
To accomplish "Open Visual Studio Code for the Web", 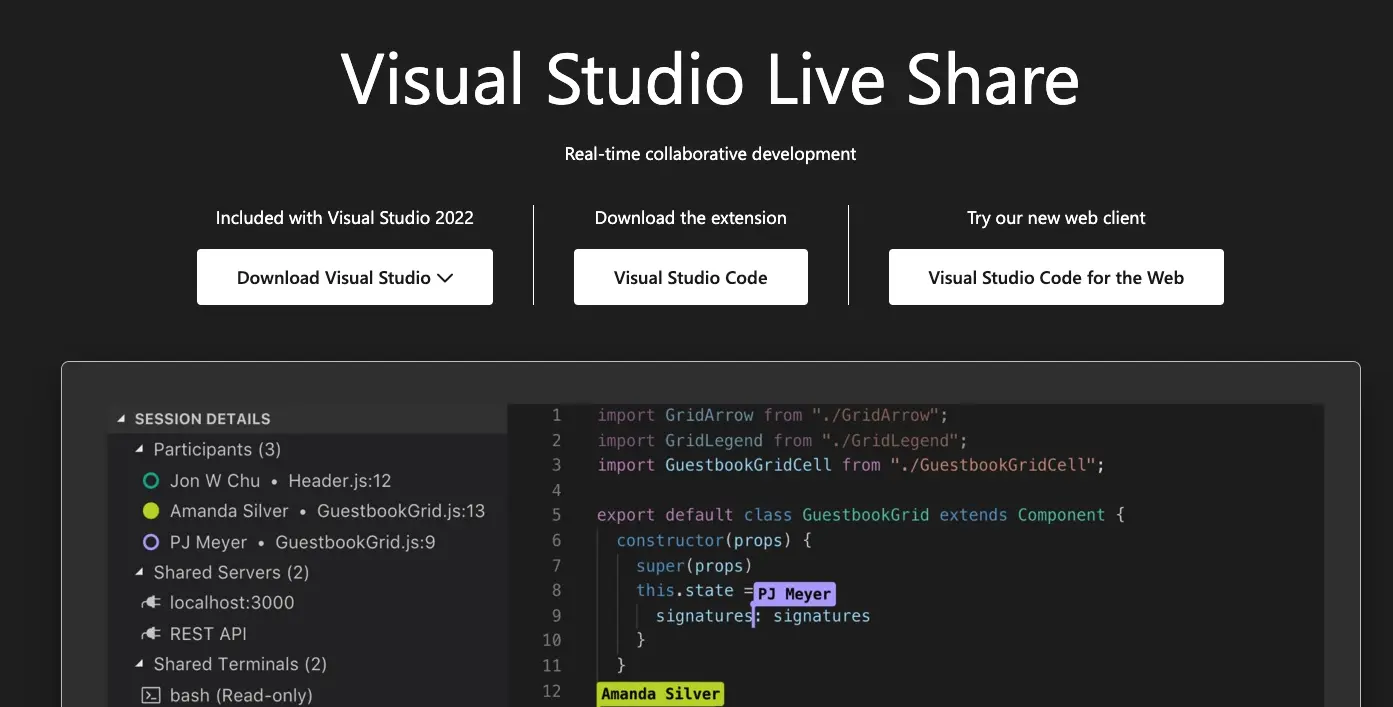I will tap(1056, 277).
